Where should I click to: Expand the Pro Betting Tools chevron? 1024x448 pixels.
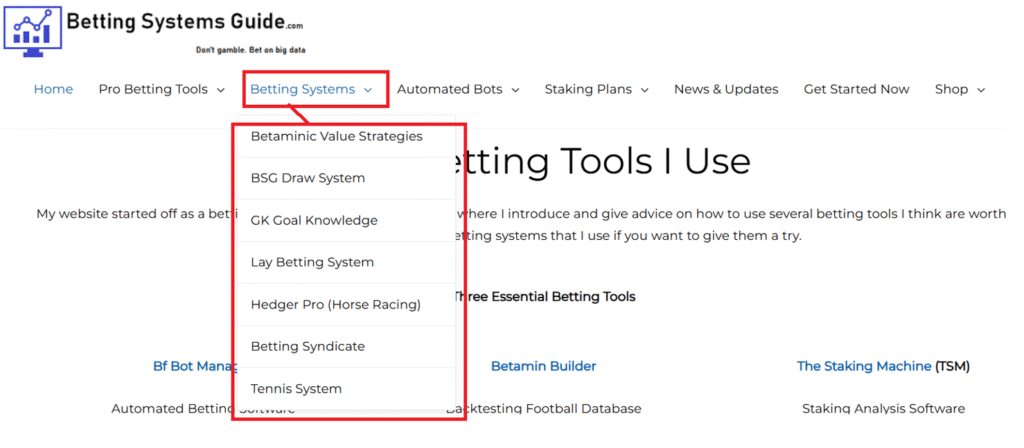[221, 90]
